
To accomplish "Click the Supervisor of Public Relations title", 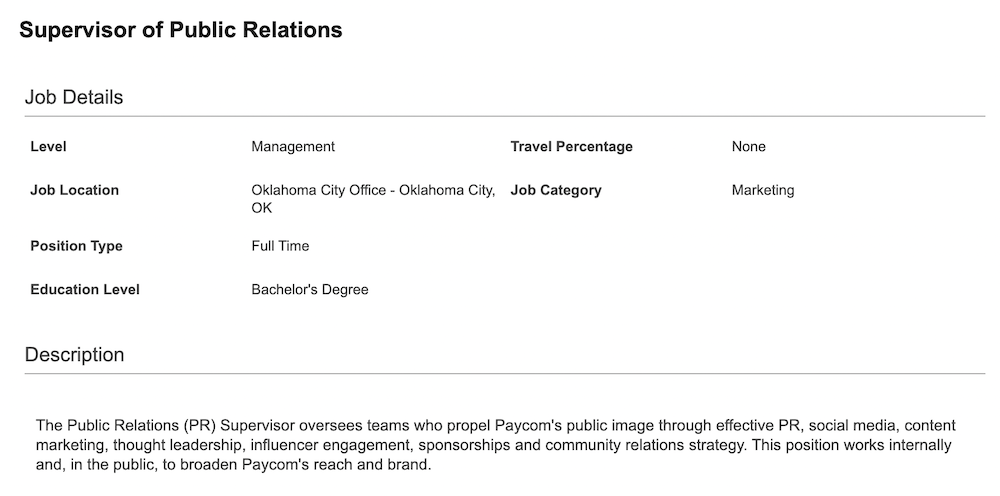I will 180,30.
